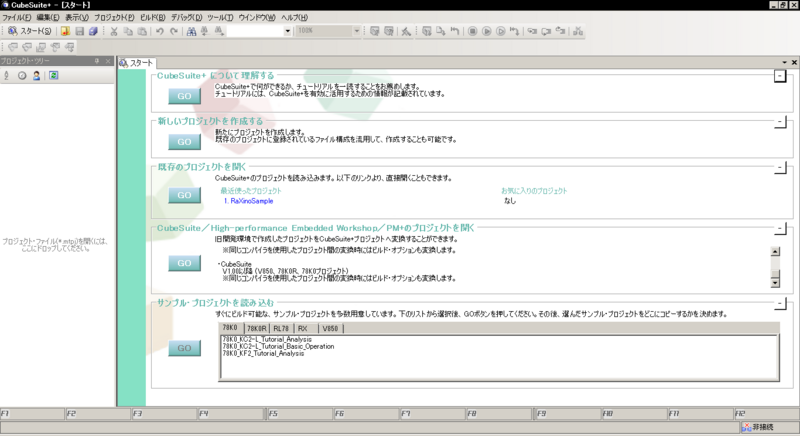
Task: Click the clock icon in project tree toolbar
Action: click(x=22, y=75)
